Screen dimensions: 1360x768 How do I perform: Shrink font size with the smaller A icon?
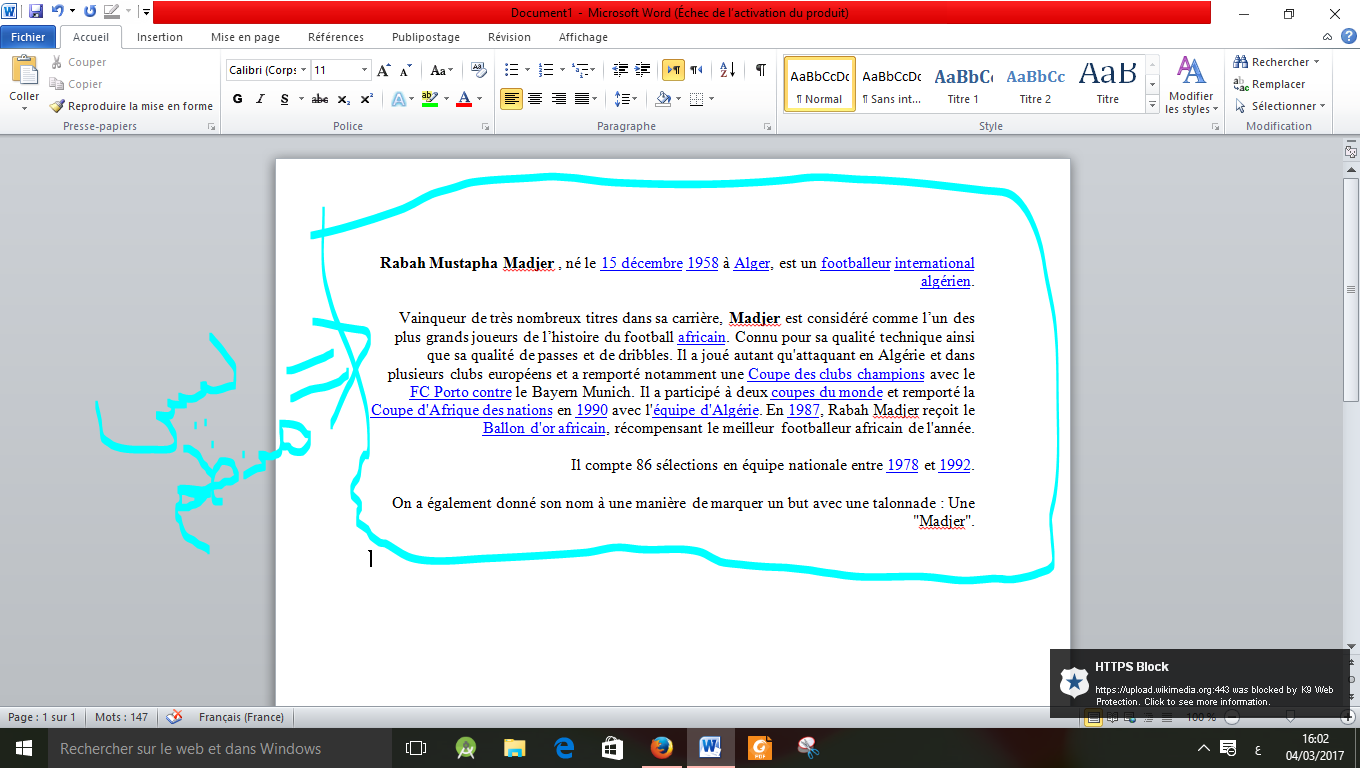[x=405, y=70]
